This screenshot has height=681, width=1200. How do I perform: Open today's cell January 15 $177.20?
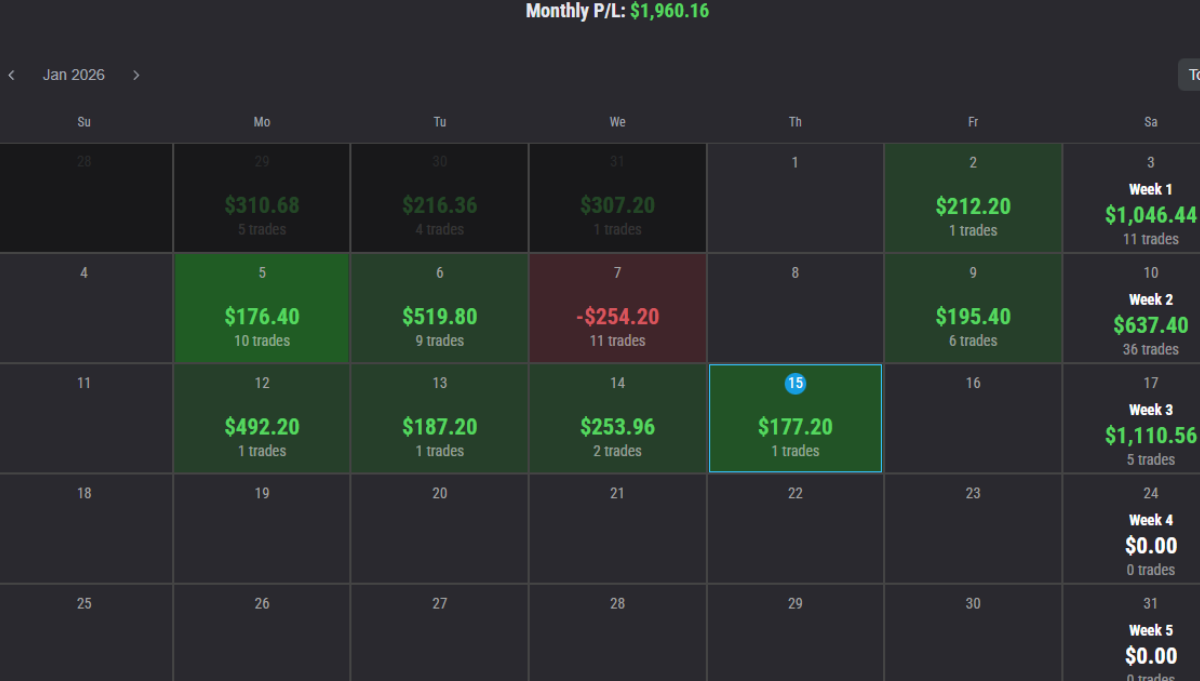coord(795,418)
